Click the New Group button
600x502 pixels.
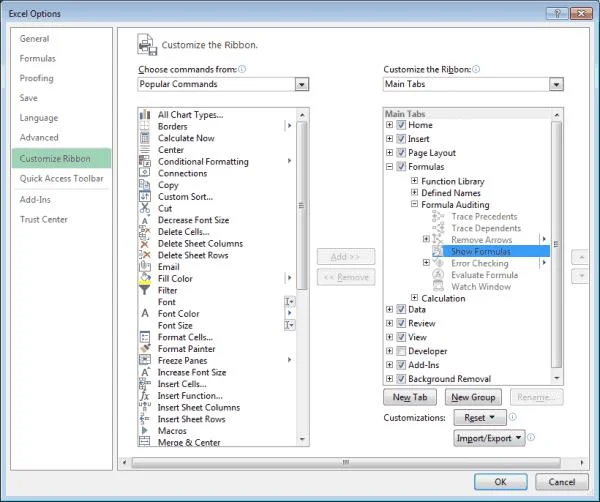pos(473,397)
